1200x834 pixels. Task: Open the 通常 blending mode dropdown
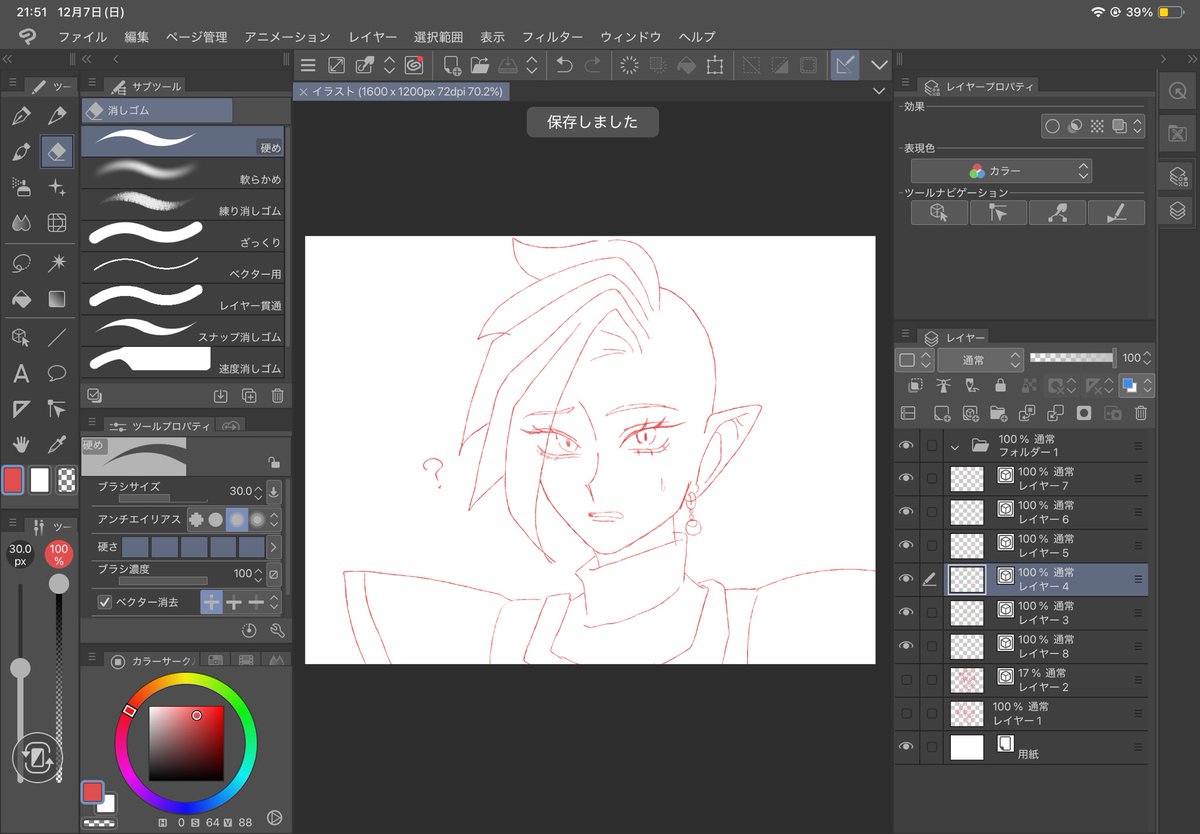tap(980, 358)
